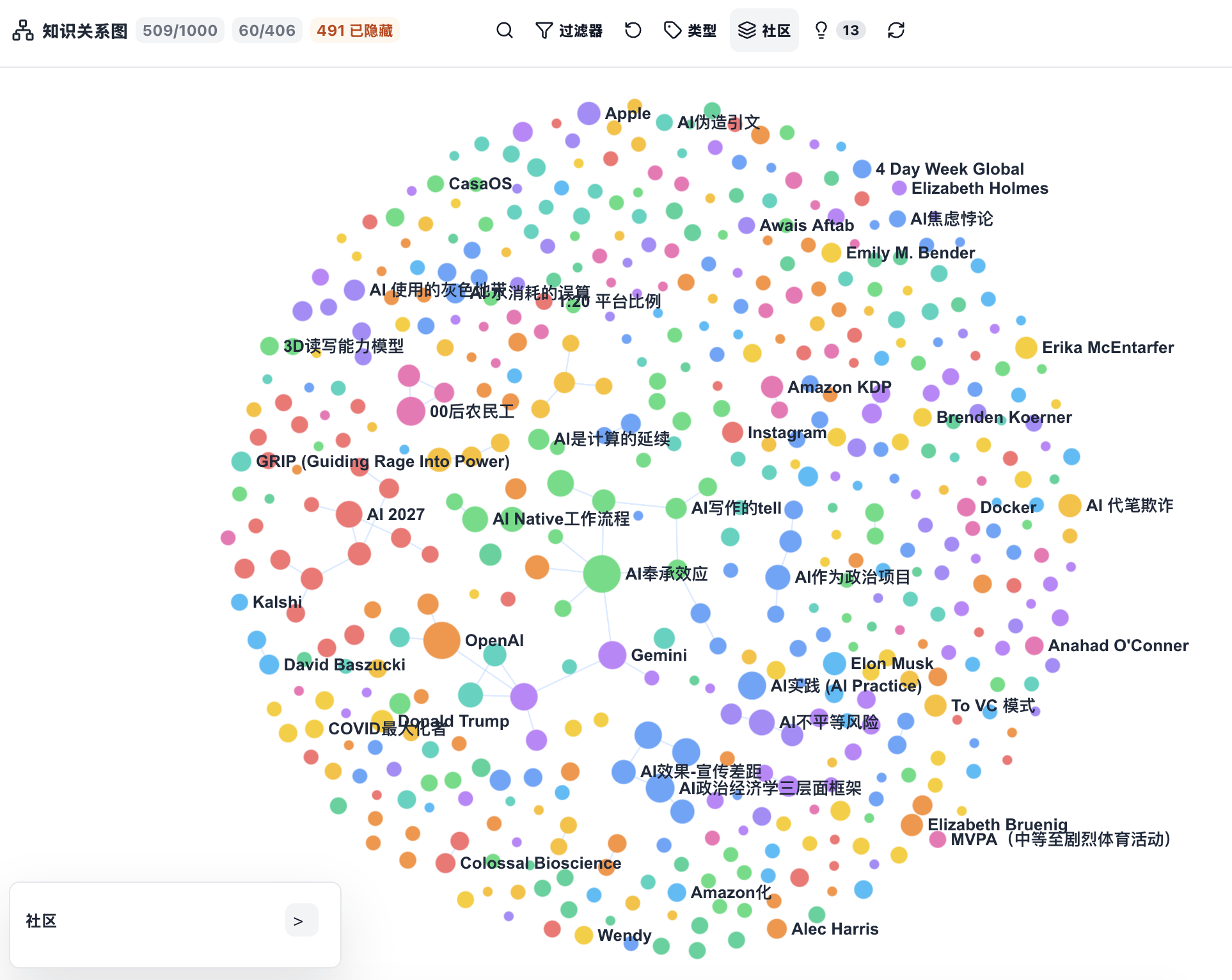Select the 3D读写能力模型 node
This screenshot has width=1232, height=980.
tap(269, 346)
